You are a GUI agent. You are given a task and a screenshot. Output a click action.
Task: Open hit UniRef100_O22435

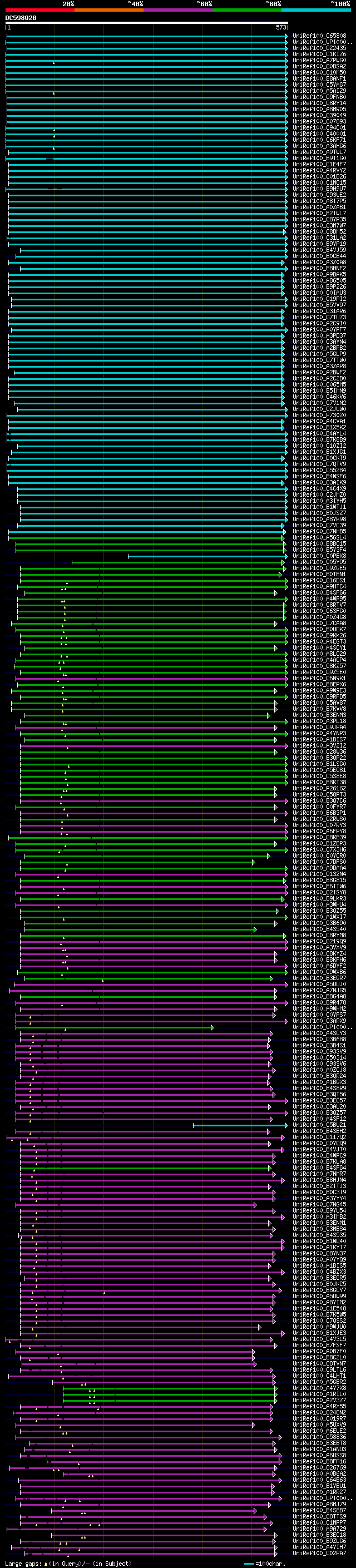click(x=319, y=48)
